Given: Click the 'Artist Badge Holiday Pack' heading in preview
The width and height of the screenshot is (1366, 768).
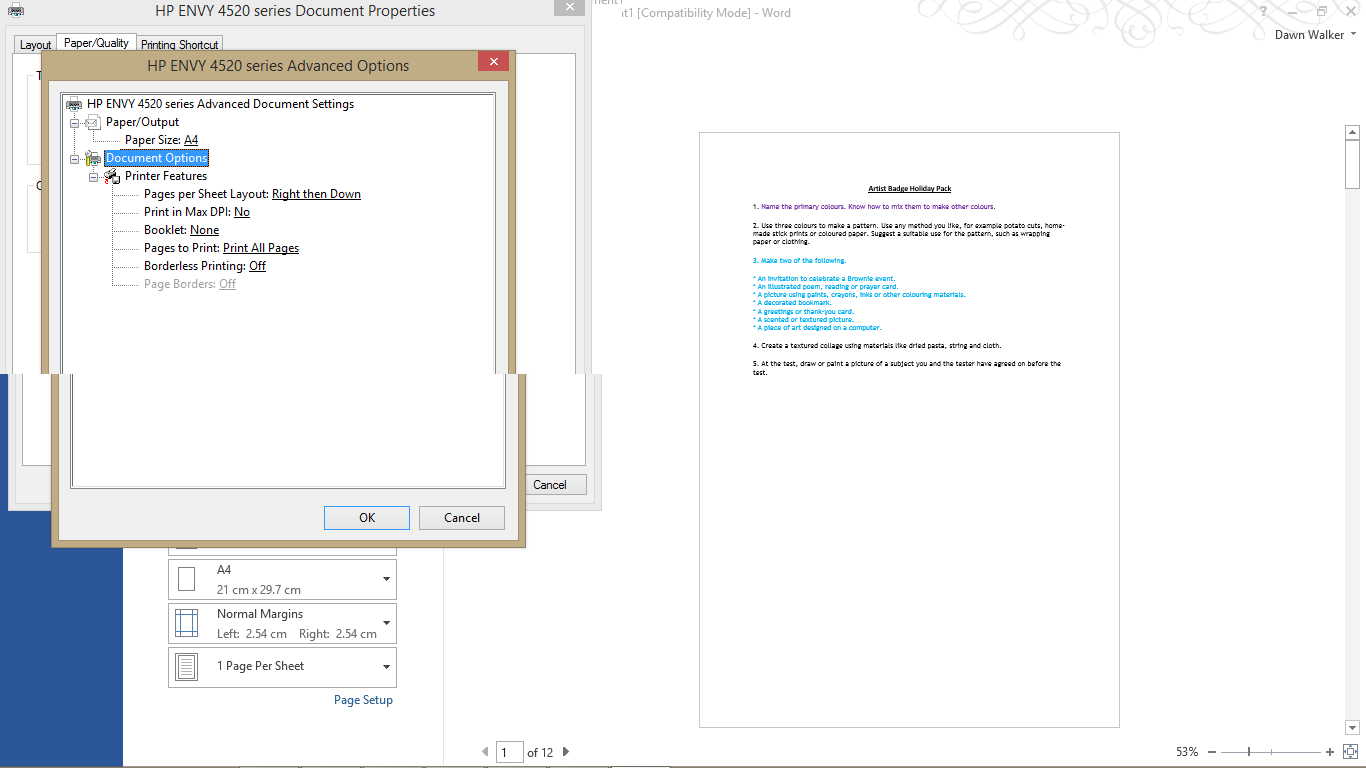Looking at the screenshot, I should [x=909, y=189].
